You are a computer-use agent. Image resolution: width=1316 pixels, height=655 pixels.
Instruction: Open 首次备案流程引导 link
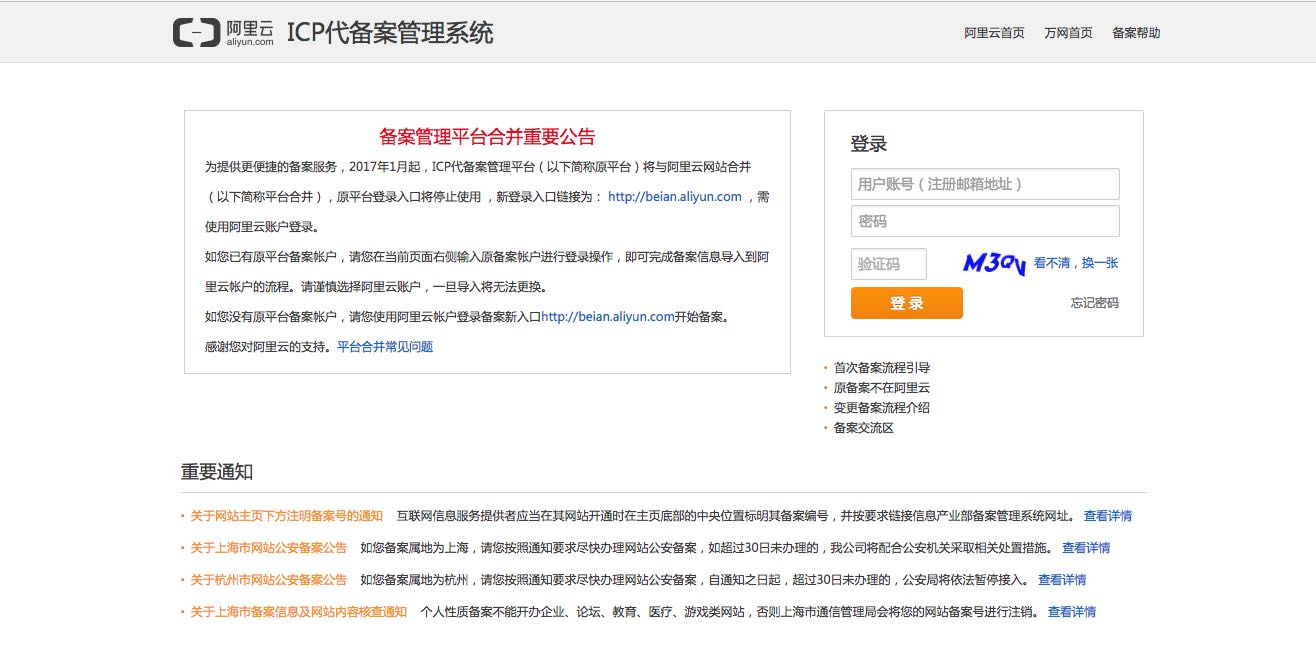(x=882, y=368)
